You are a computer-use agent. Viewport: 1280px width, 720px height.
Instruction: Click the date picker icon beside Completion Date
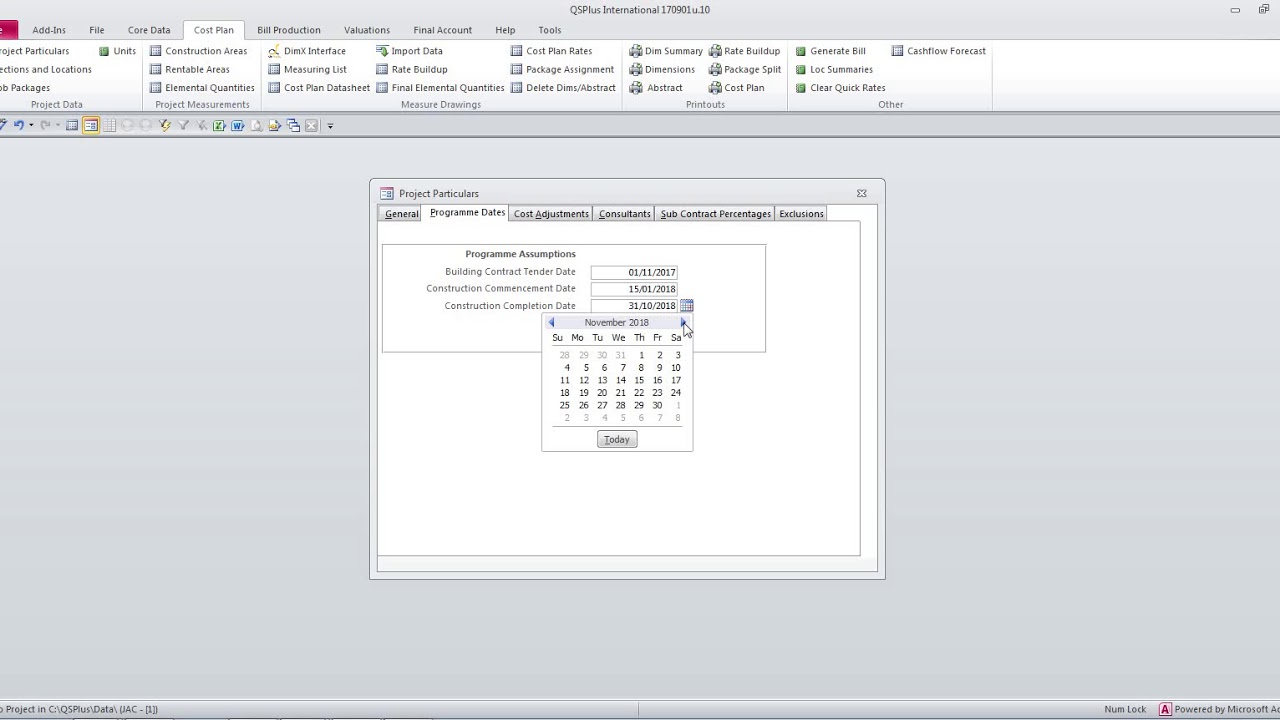[x=687, y=306]
